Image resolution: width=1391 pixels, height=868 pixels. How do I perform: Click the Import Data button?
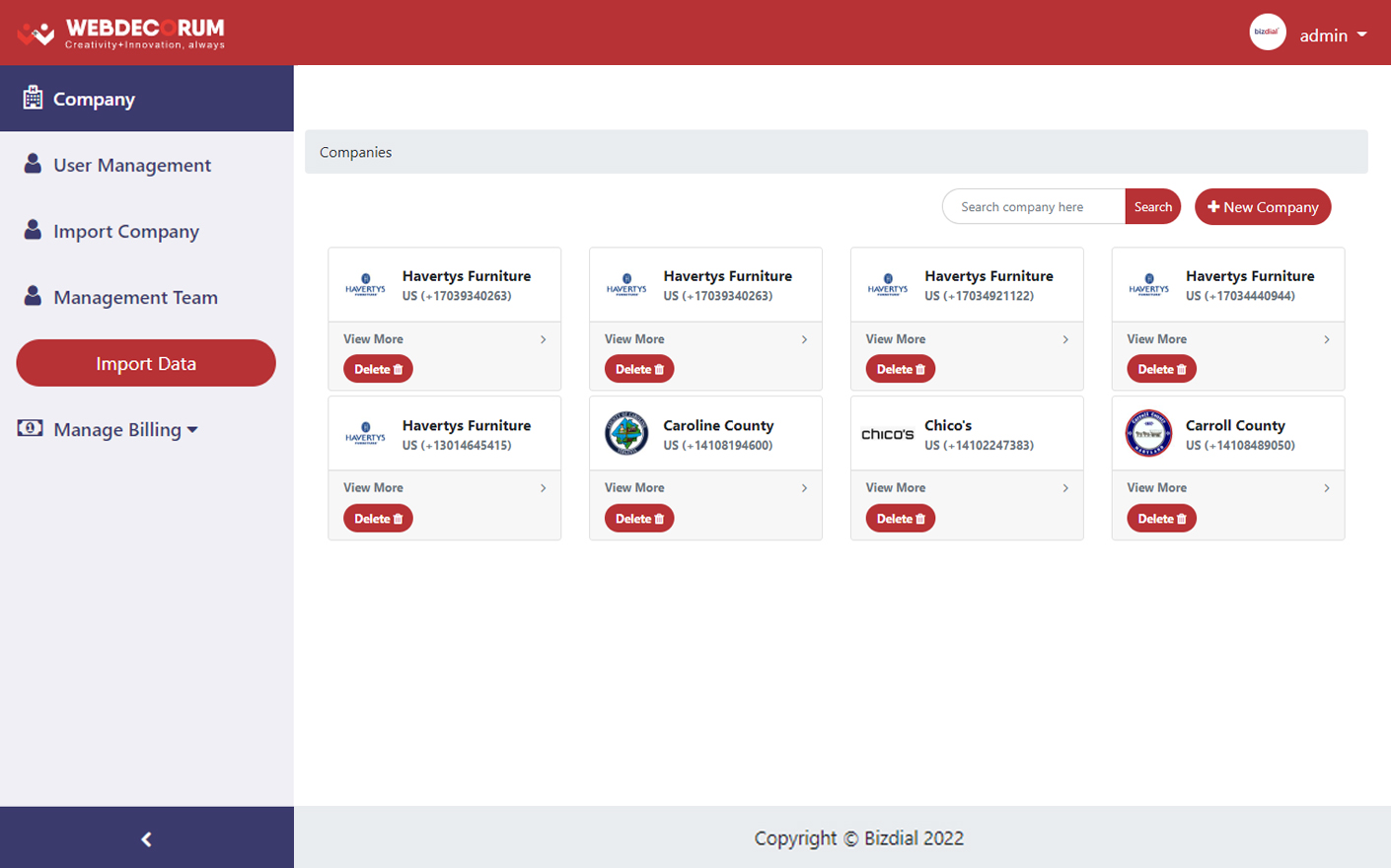[146, 363]
